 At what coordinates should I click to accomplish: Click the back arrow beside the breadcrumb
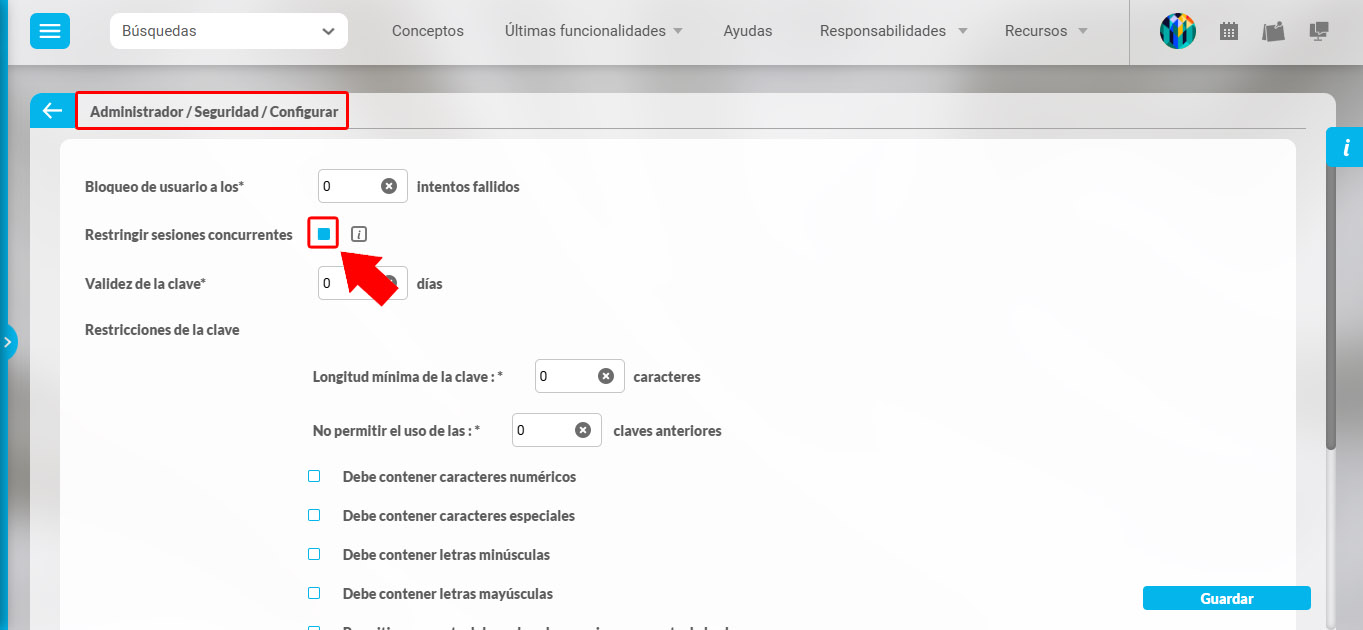(52, 110)
